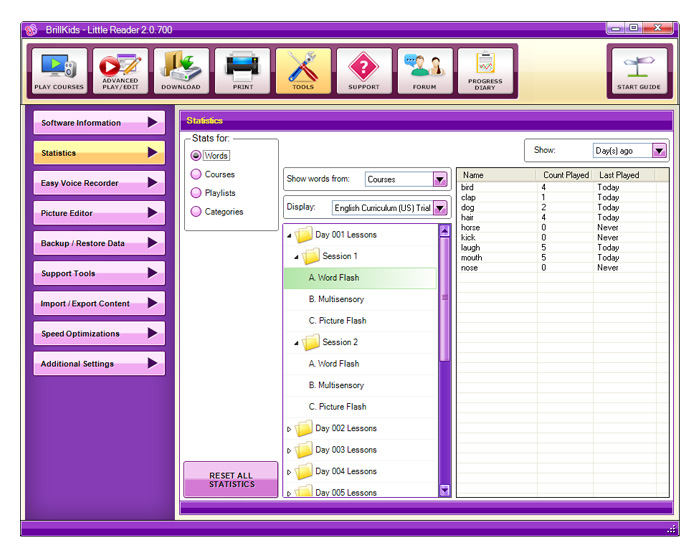Select the 'kick' row in word list
This screenshot has width=700, height=559.
pos(562,238)
